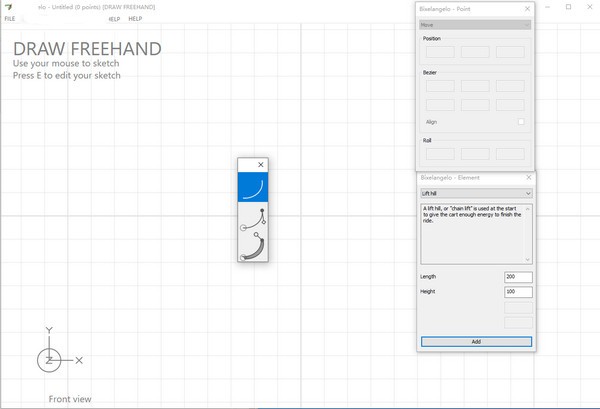Image resolution: width=600 pixels, height=409 pixels.
Task: Close the Bixelangelo Element panel
Action: tap(526, 177)
